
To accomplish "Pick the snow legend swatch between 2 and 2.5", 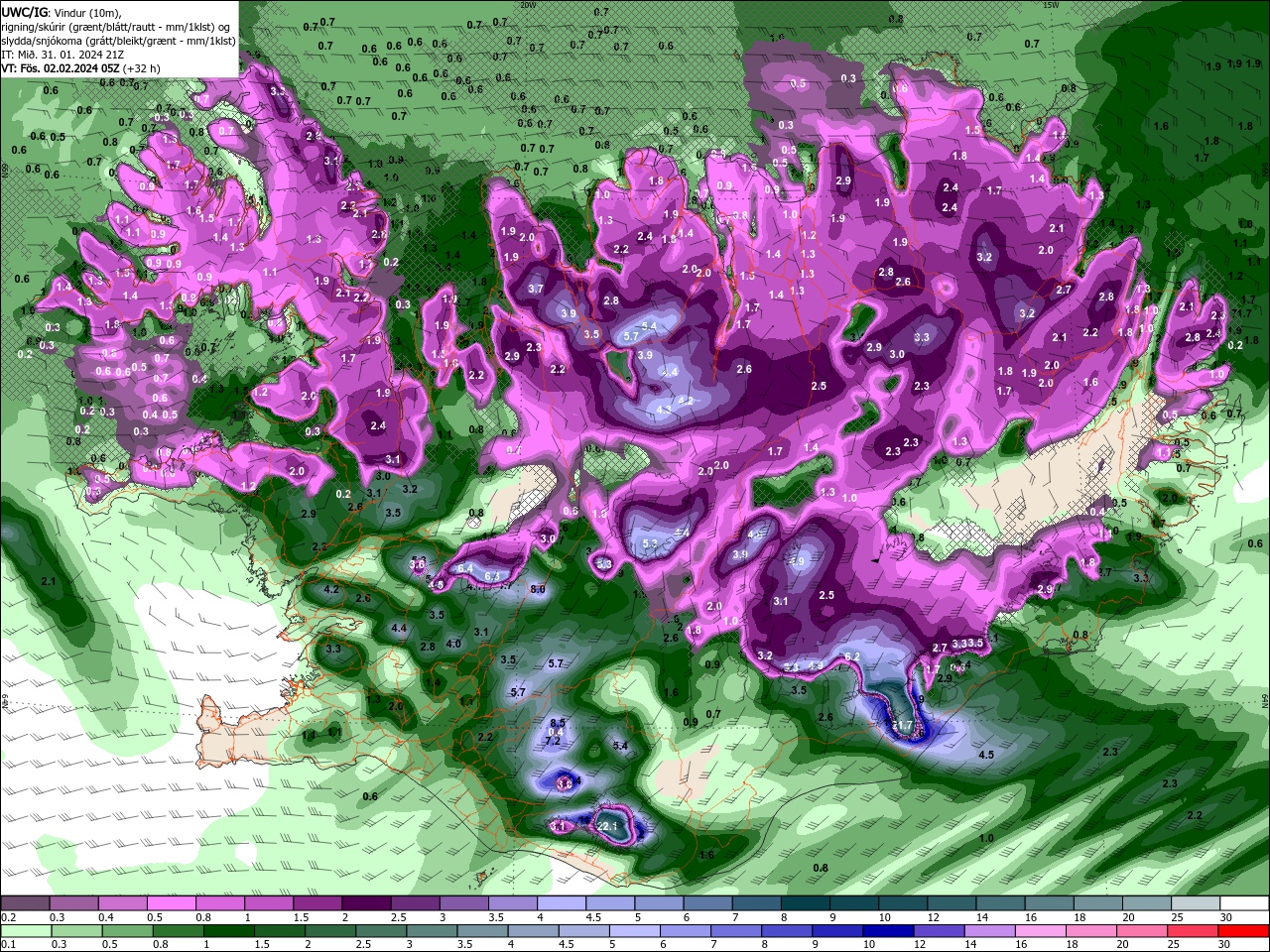I will (x=366, y=903).
